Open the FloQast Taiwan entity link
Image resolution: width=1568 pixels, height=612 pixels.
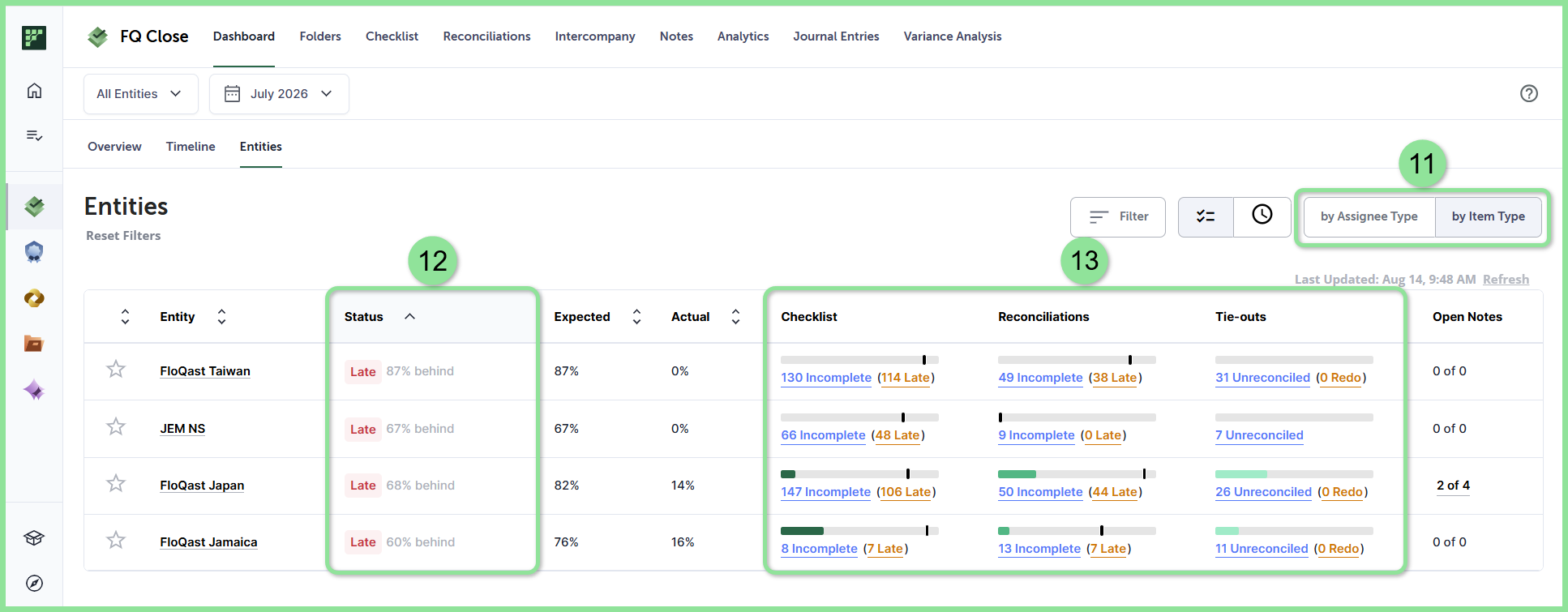[x=205, y=371]
